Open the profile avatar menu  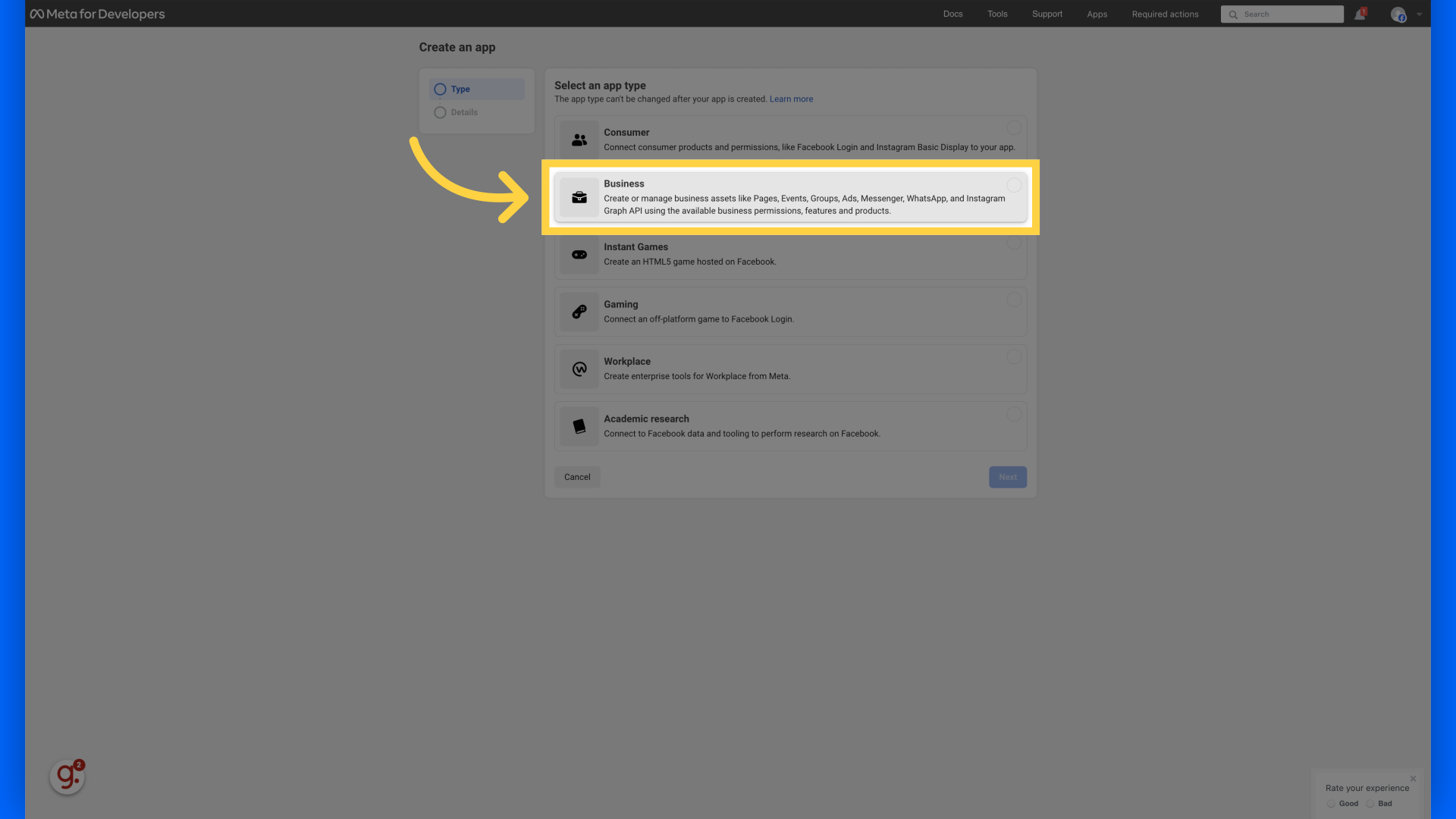1398,14
